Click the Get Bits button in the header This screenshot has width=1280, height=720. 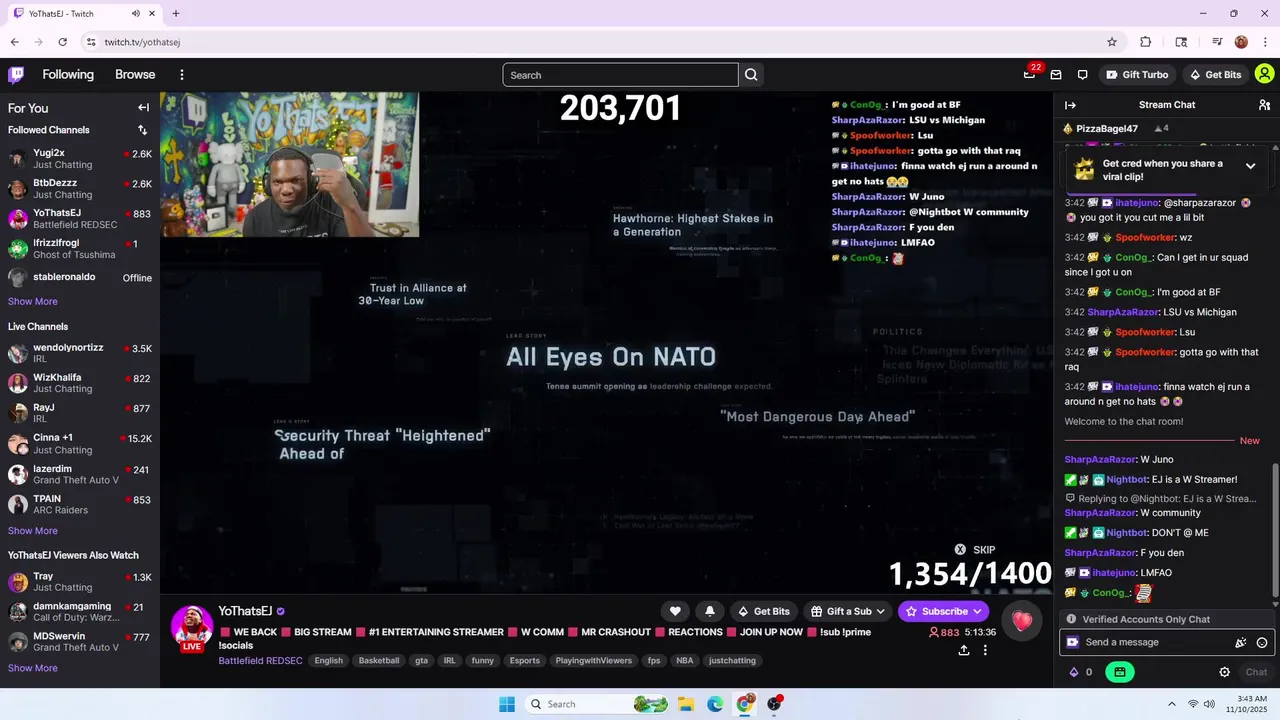[1215, 75]
